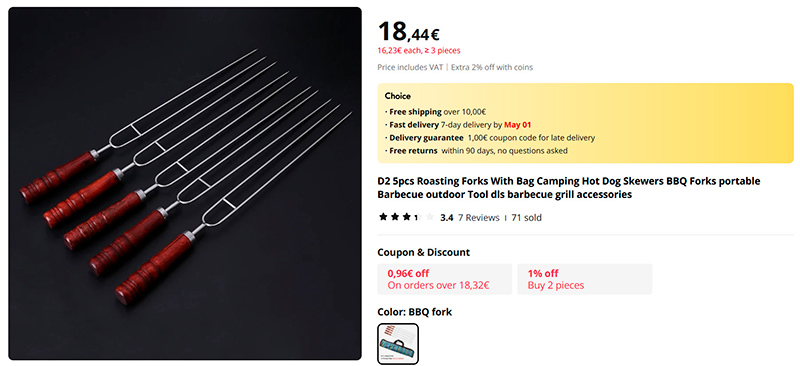Click the 18,44€ price

tap(408, 32)
